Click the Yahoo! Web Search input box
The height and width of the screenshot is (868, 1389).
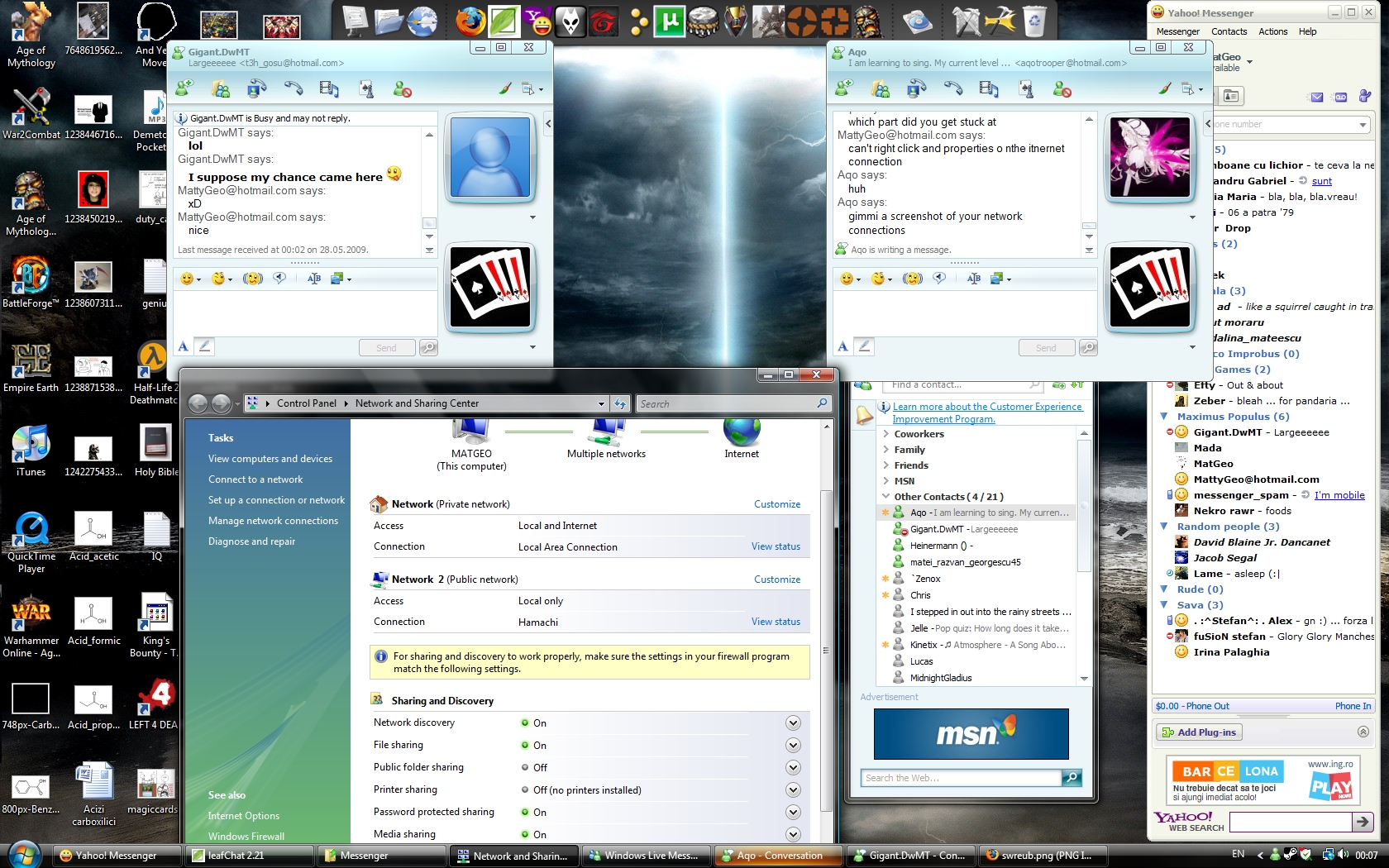(x=1291, y=822)
